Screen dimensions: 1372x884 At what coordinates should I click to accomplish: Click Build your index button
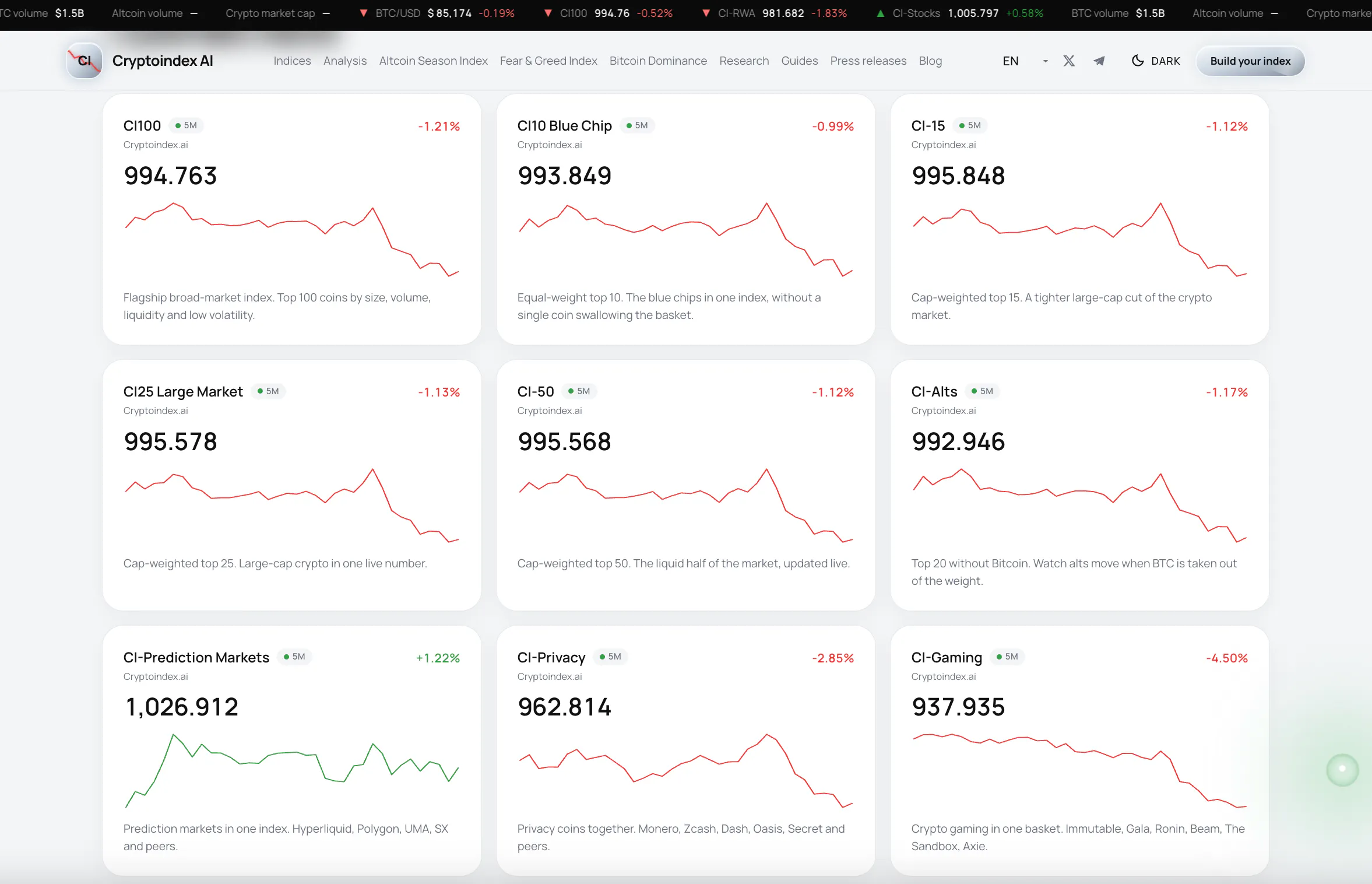[1250, 61]
